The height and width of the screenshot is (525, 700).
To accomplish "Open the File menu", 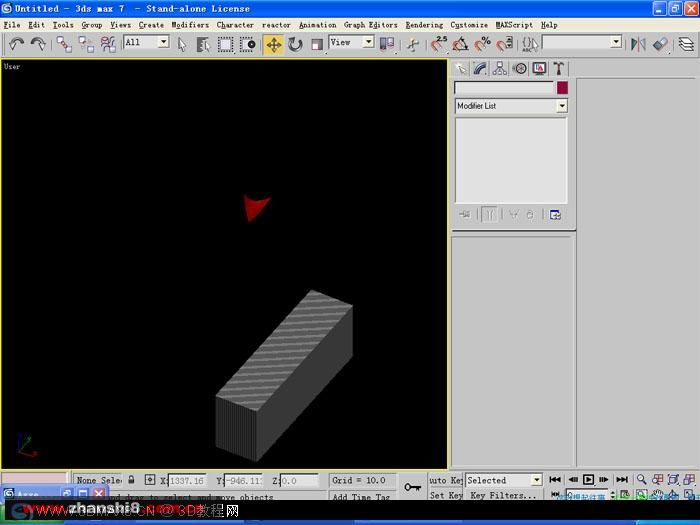I will (12, 25).
